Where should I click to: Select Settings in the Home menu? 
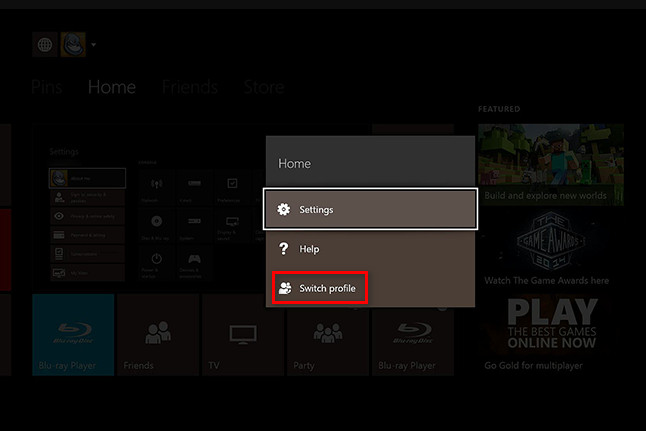tap(370, 209)
